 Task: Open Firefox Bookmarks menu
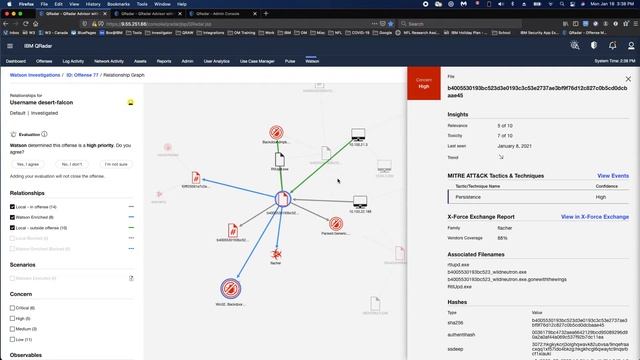118,4
